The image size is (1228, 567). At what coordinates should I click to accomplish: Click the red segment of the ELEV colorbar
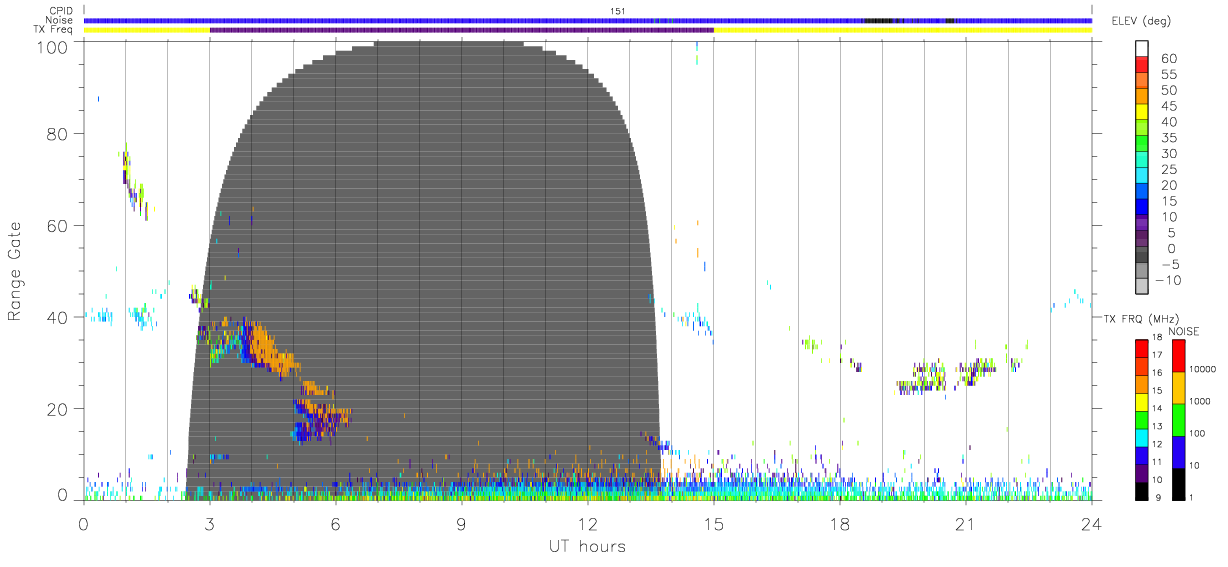(x=1143, y=65)
